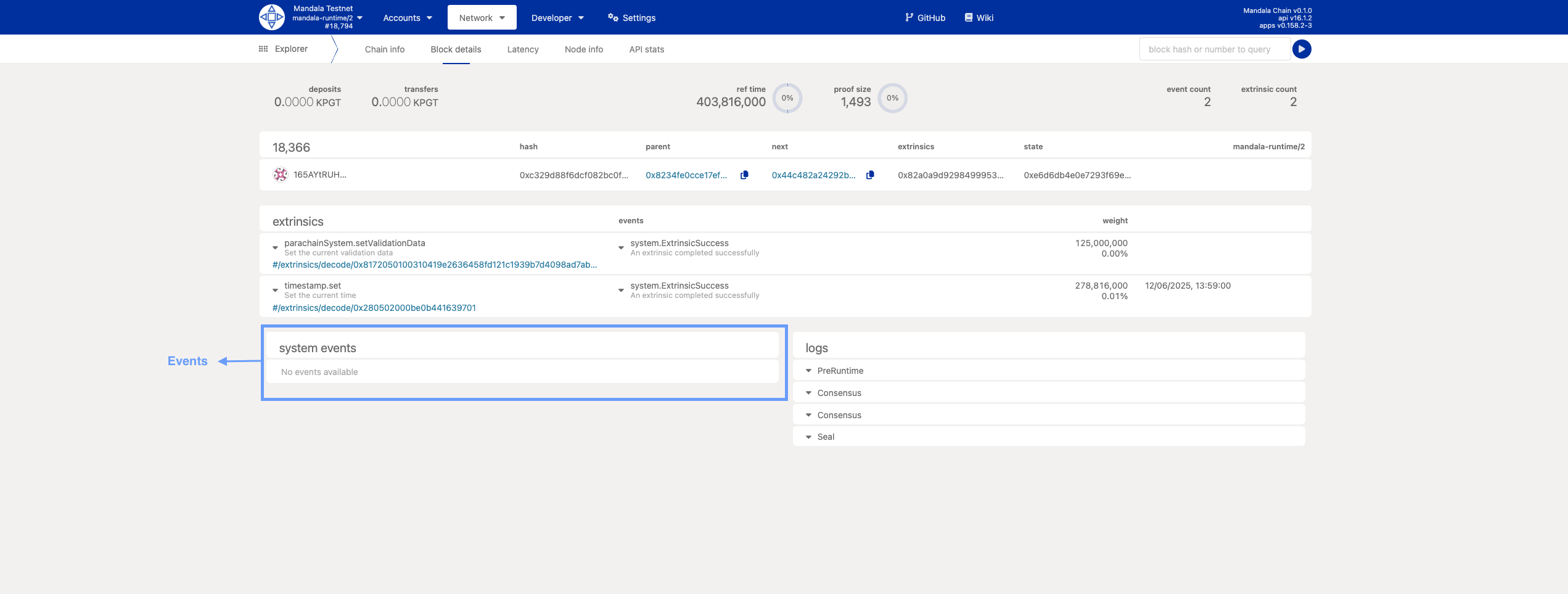Screen dimensions: 1568x594
Task: Copy the next block hash
Action: (870, 175)
